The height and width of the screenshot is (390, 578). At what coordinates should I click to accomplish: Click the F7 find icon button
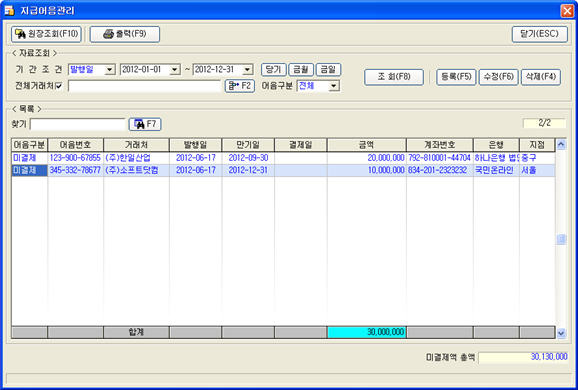tap(145, 124)
